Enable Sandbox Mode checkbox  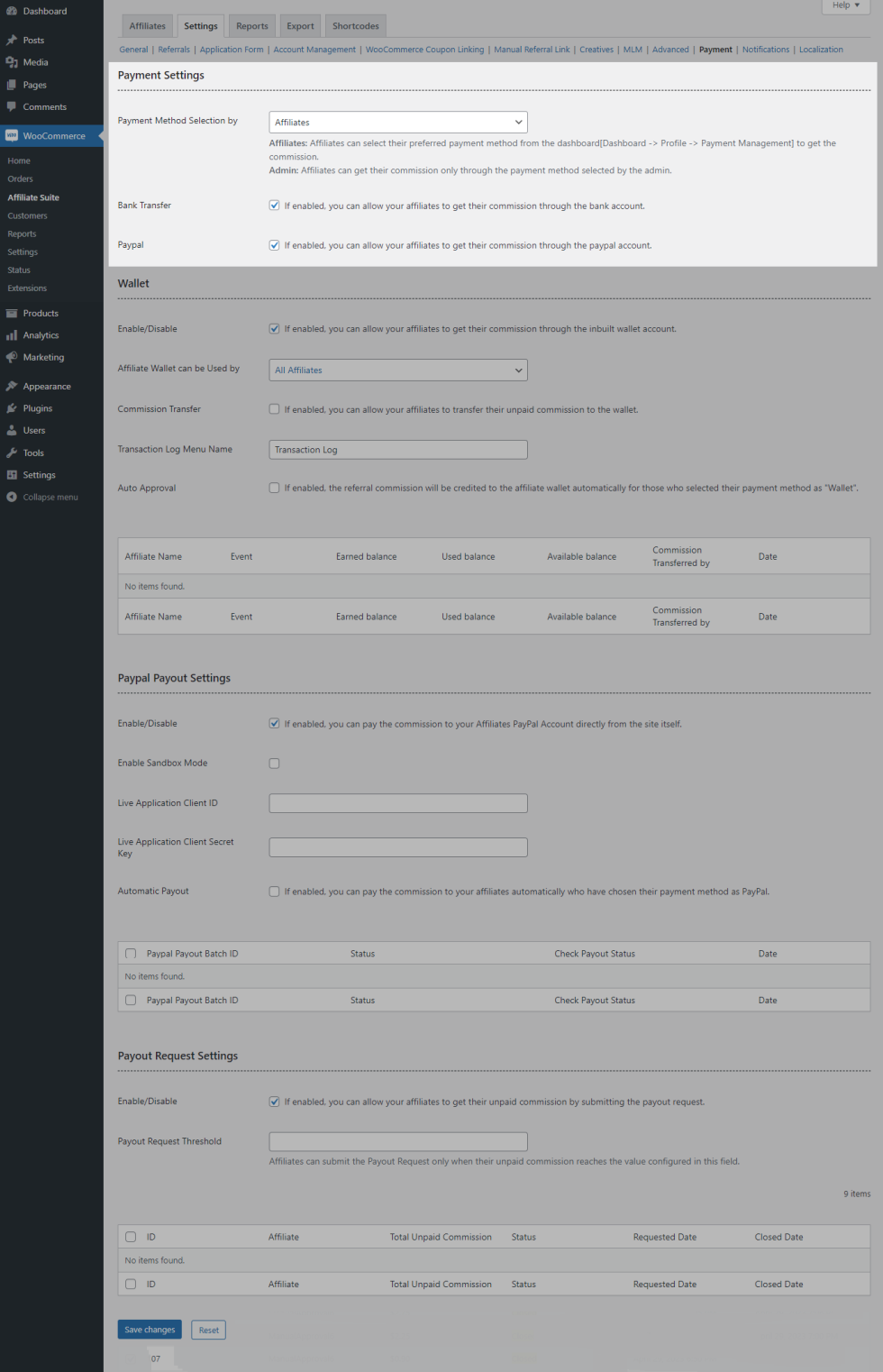(275, 764)
